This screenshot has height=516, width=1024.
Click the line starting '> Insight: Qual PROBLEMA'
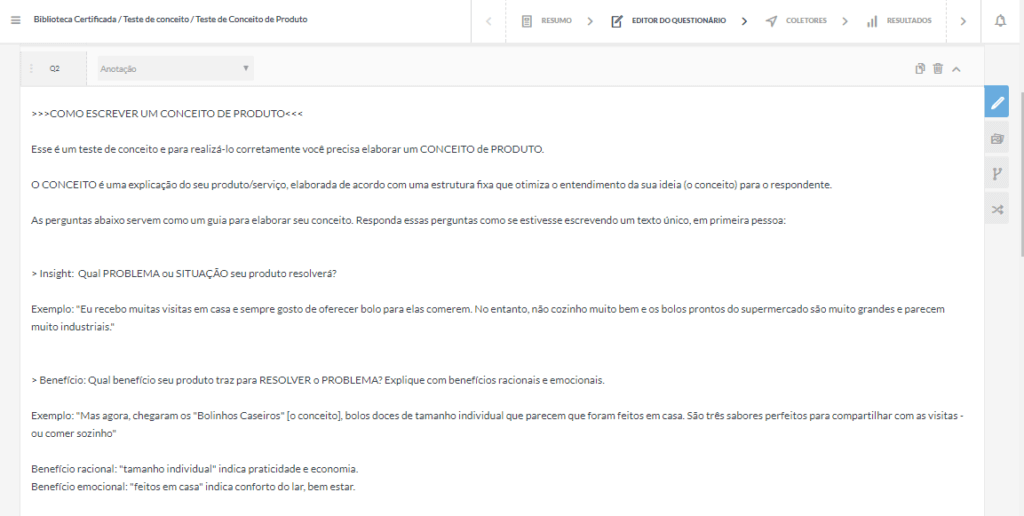184,274
